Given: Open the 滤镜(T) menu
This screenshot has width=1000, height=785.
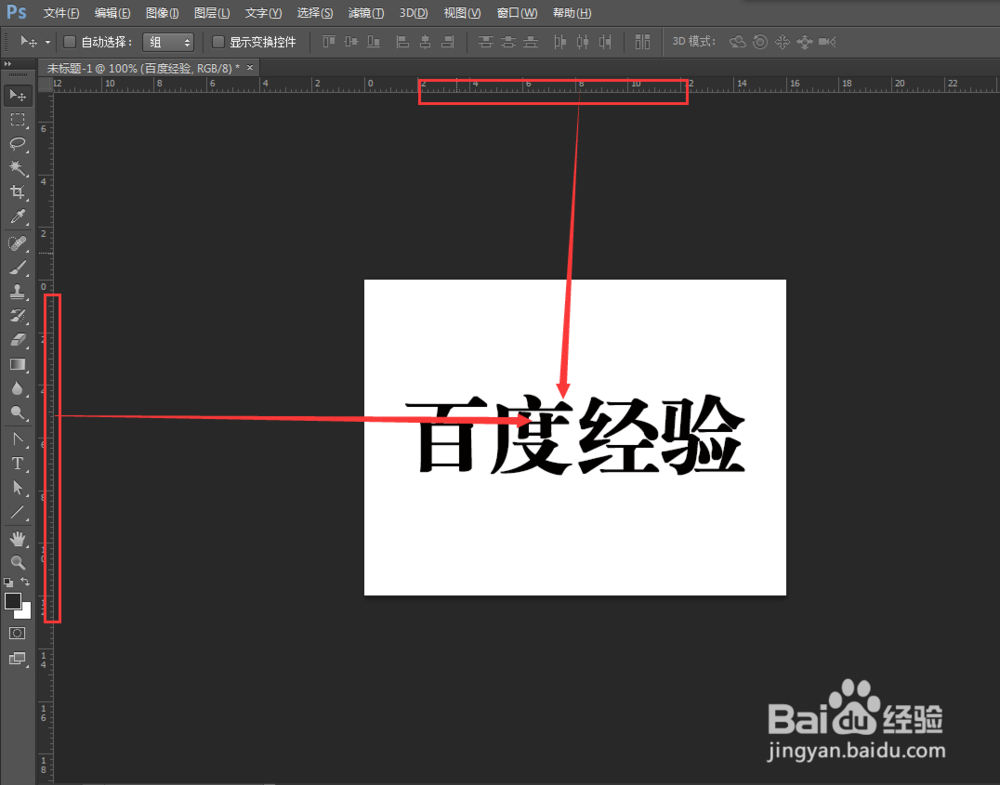Looking at the screenshot, I should coord(366,13).
